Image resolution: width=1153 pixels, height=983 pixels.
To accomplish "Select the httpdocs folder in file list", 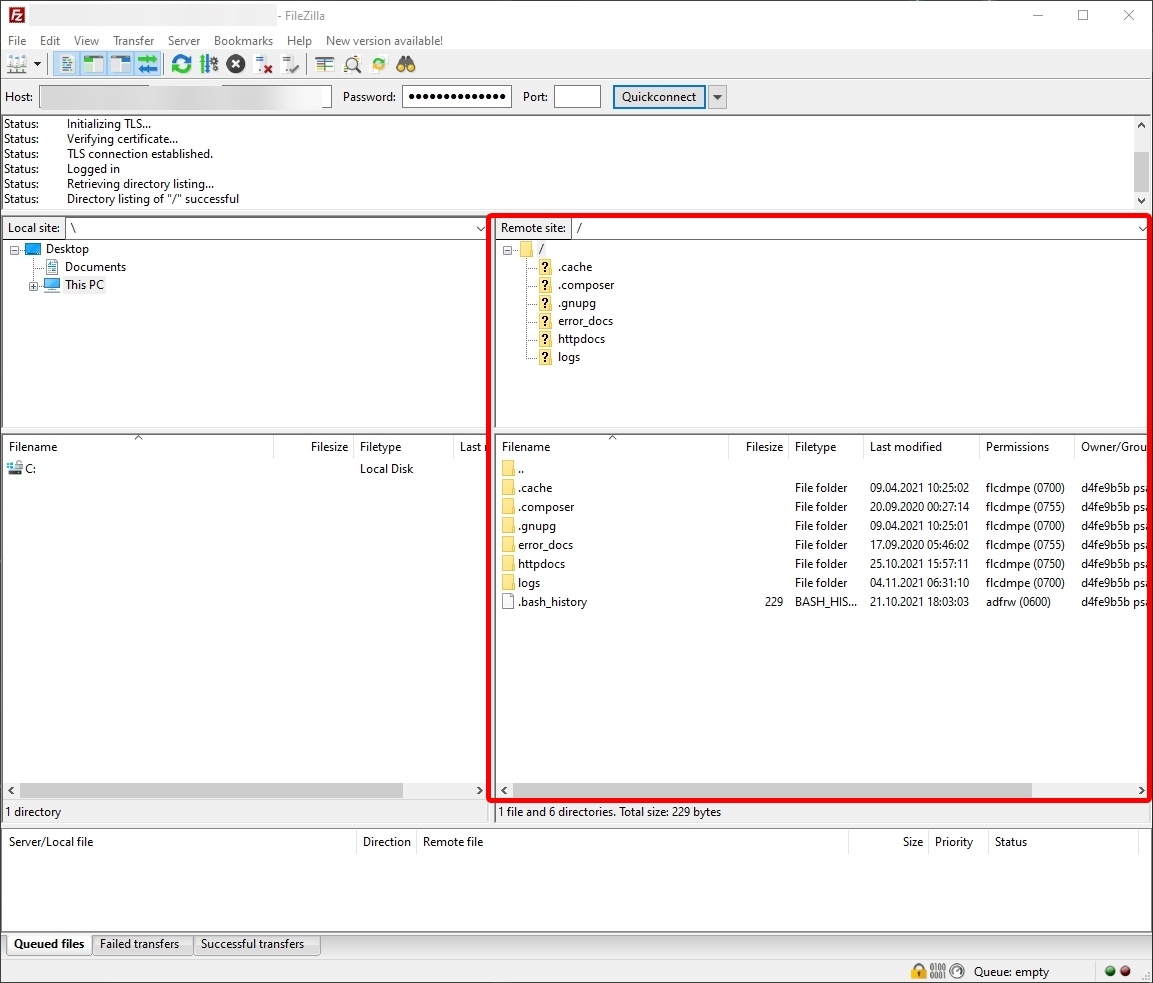I will pyautogui.click(x=541, y=564).
